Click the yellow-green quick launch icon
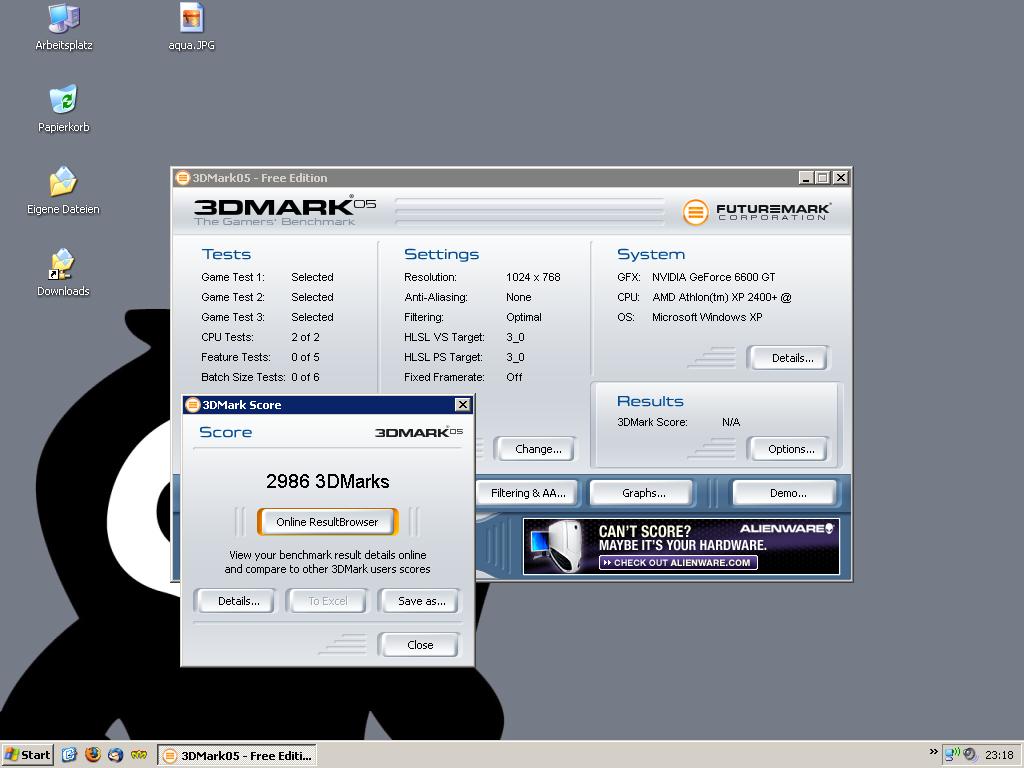The image size is (1024, 768). 139,755
